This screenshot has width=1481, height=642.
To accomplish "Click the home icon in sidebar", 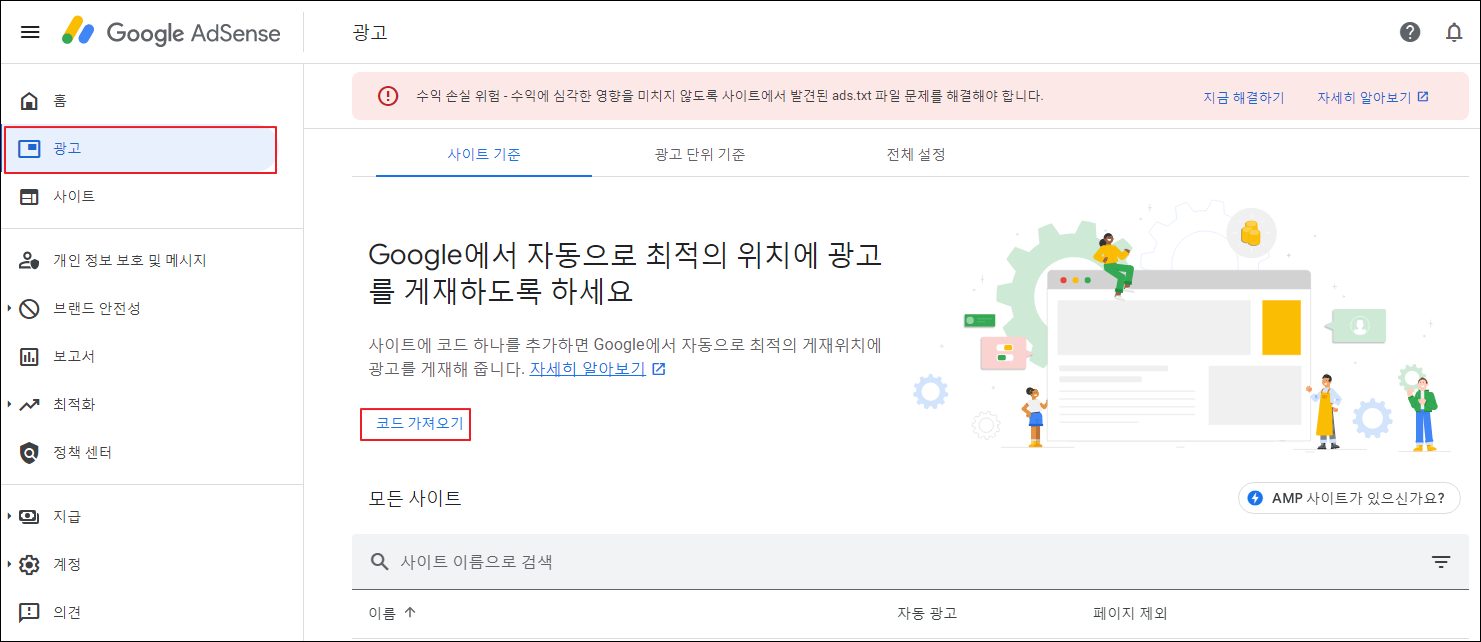I will 30,100.
